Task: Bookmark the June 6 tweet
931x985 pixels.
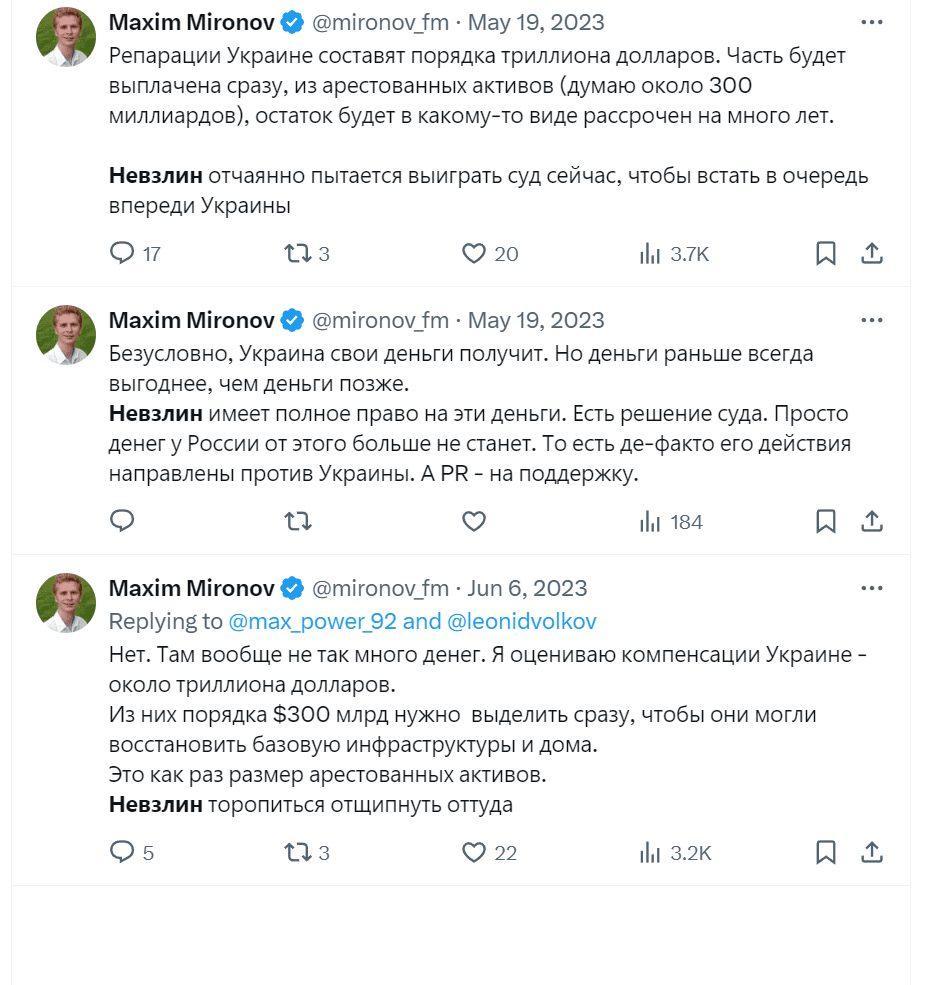Action: pyautogui.click(x=825, y=853)
